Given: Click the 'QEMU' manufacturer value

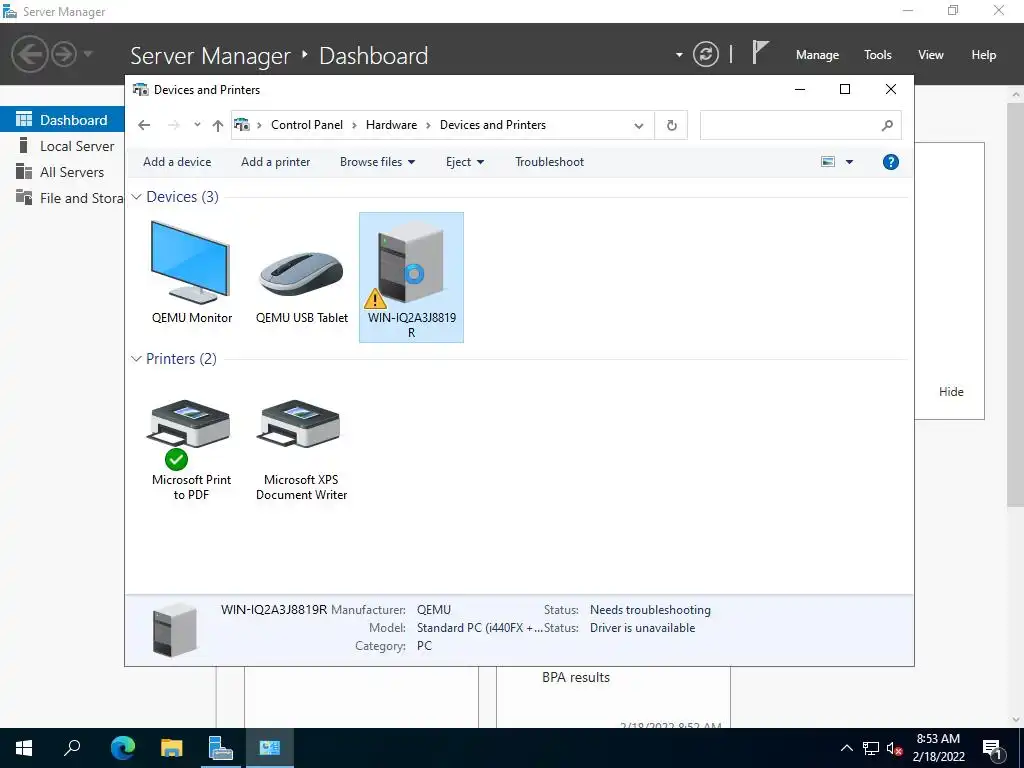Looking at the screenshot, I should (434, 609).
